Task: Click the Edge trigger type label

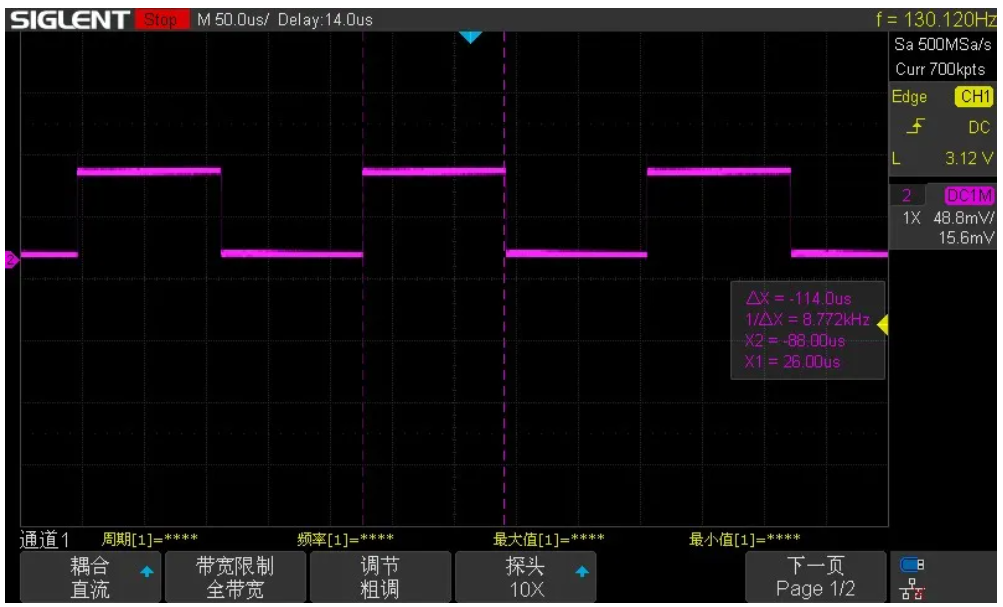Action: (909, 97)
